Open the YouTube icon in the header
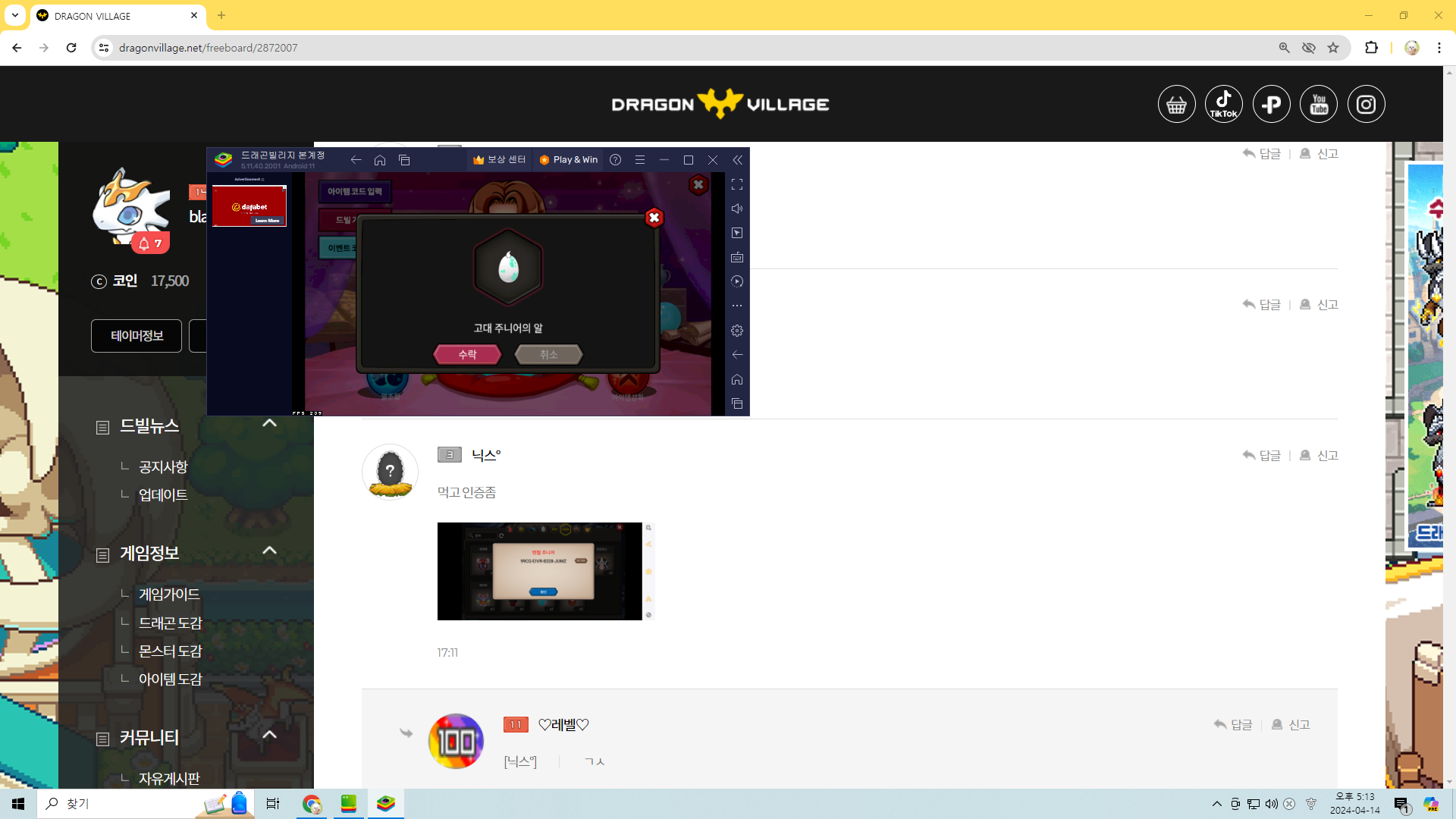 [x=1319, y=105]
